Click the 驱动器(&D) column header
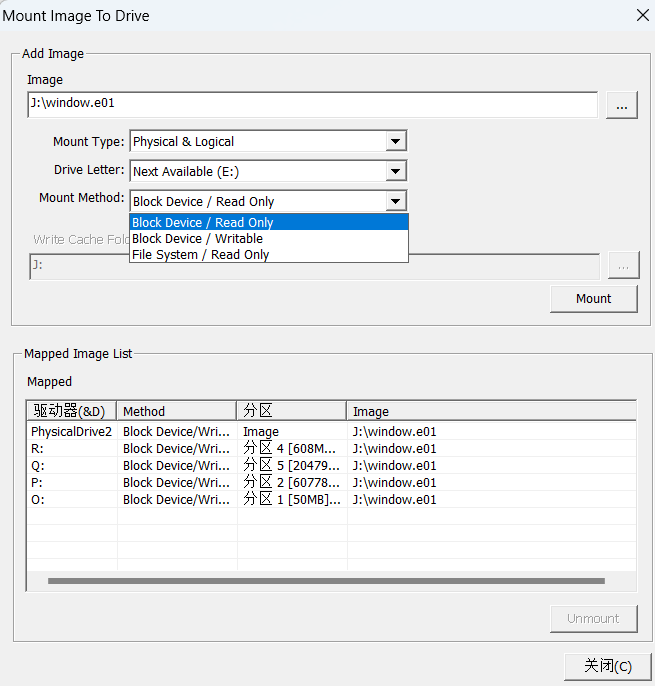The height and width of the screenshot is (686, 655). pyautogui.click(x=70, y=411)
